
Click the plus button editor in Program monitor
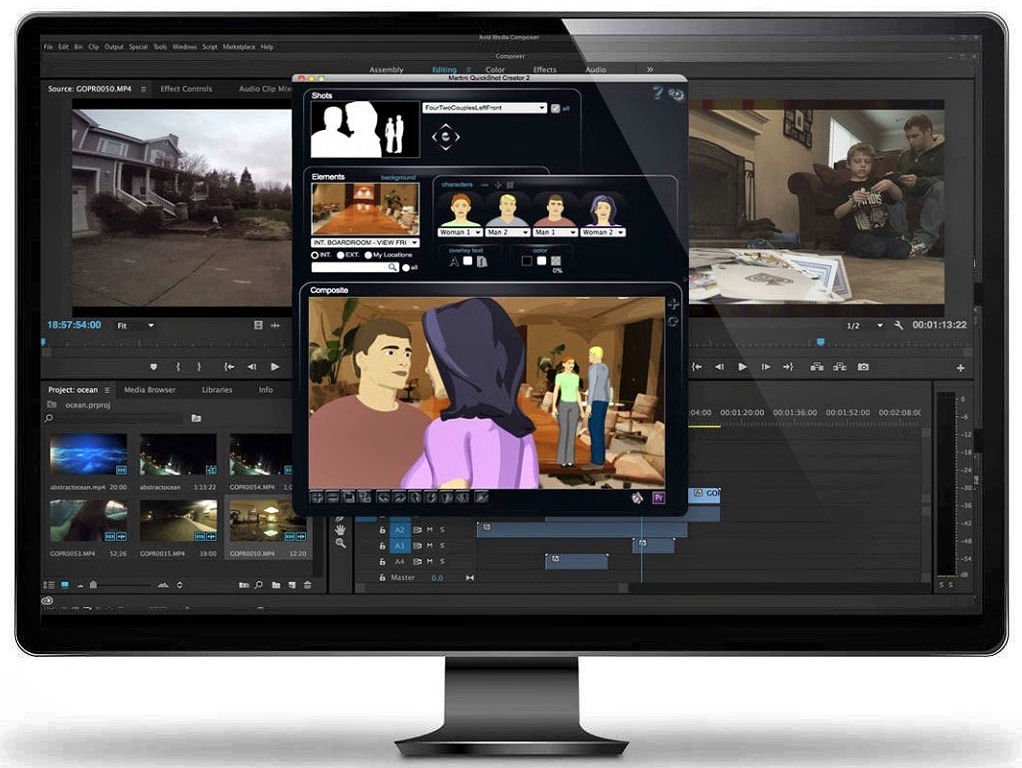point(960,368)
